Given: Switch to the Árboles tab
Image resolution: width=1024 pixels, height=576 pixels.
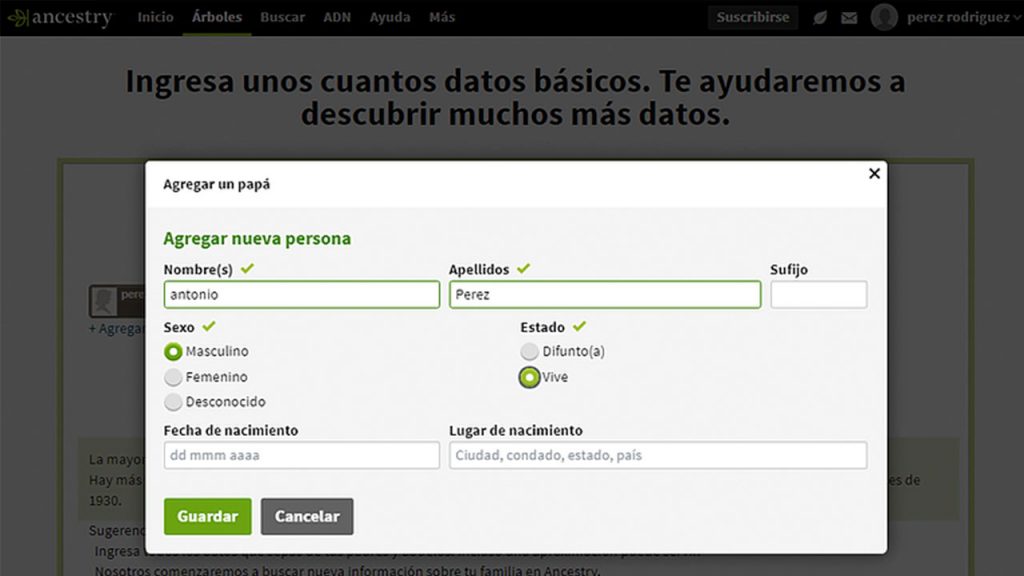Looking at the screenshot, I should tap(217, 17).
